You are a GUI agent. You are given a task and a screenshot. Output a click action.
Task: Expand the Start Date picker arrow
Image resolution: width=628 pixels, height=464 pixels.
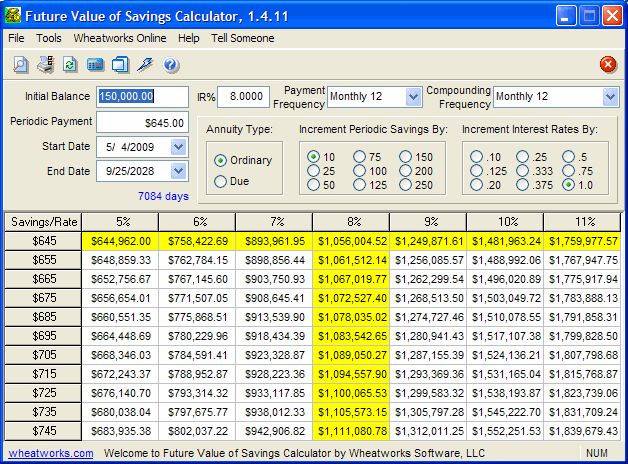click(x=178, y=147)
